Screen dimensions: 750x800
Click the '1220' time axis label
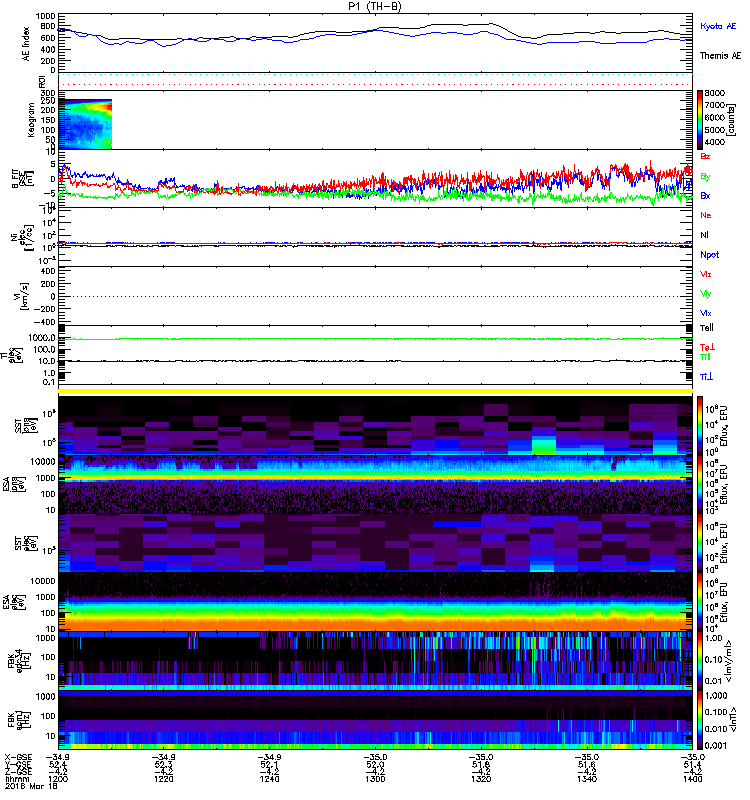(x=164, y=779)
